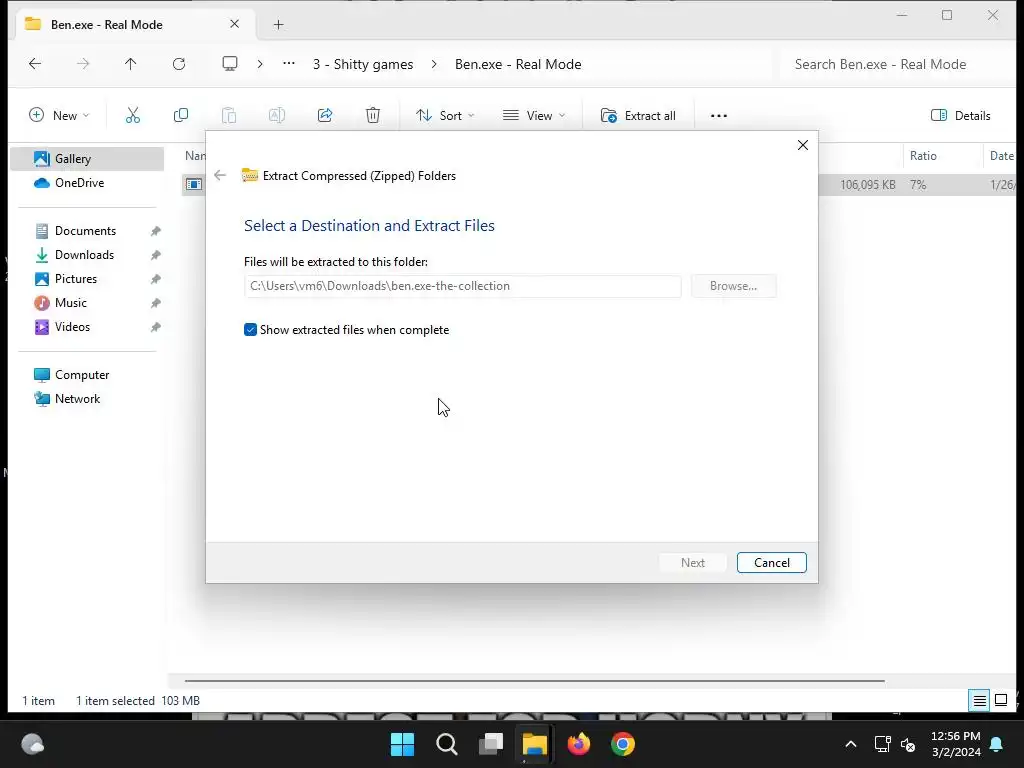This screenshot has width=1024, height=768.
Task: Unpin Downloads using its pin icon
Action: 155,255
